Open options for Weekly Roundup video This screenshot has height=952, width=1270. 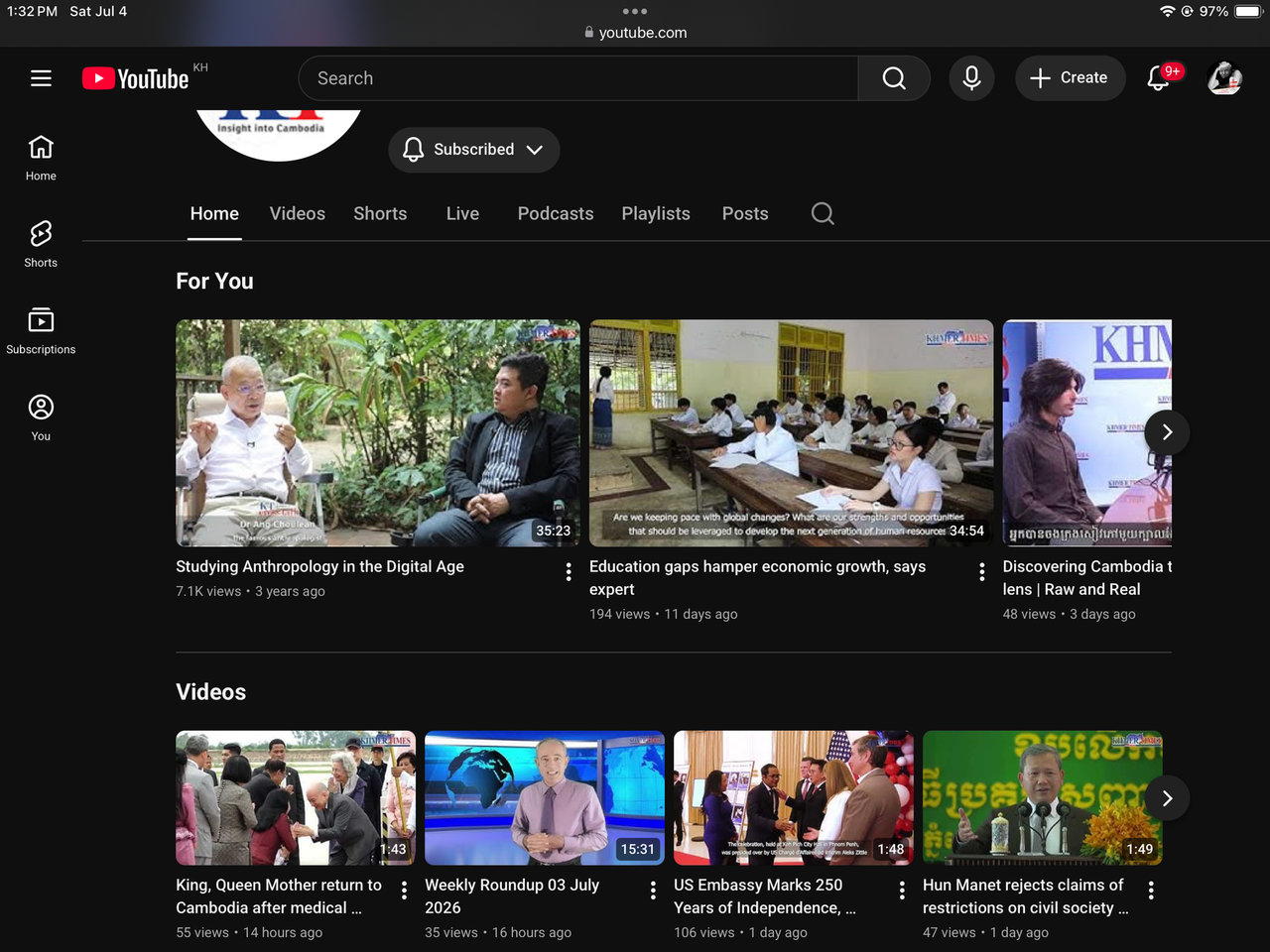pos(653,890)
